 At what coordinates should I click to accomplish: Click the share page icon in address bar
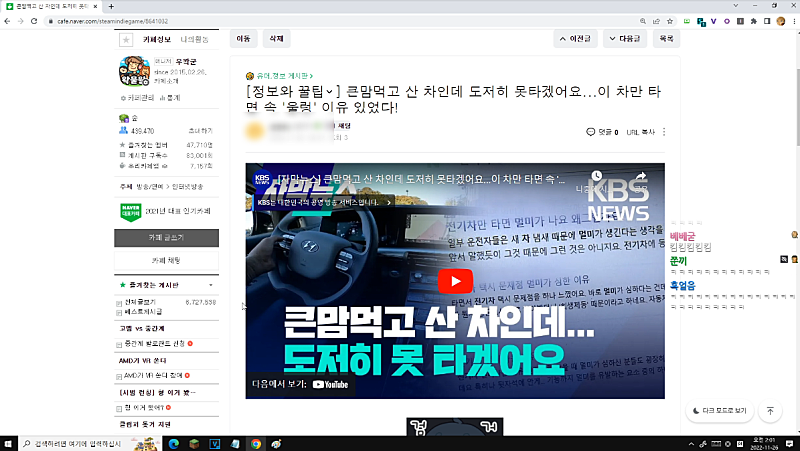coord(657,21)
